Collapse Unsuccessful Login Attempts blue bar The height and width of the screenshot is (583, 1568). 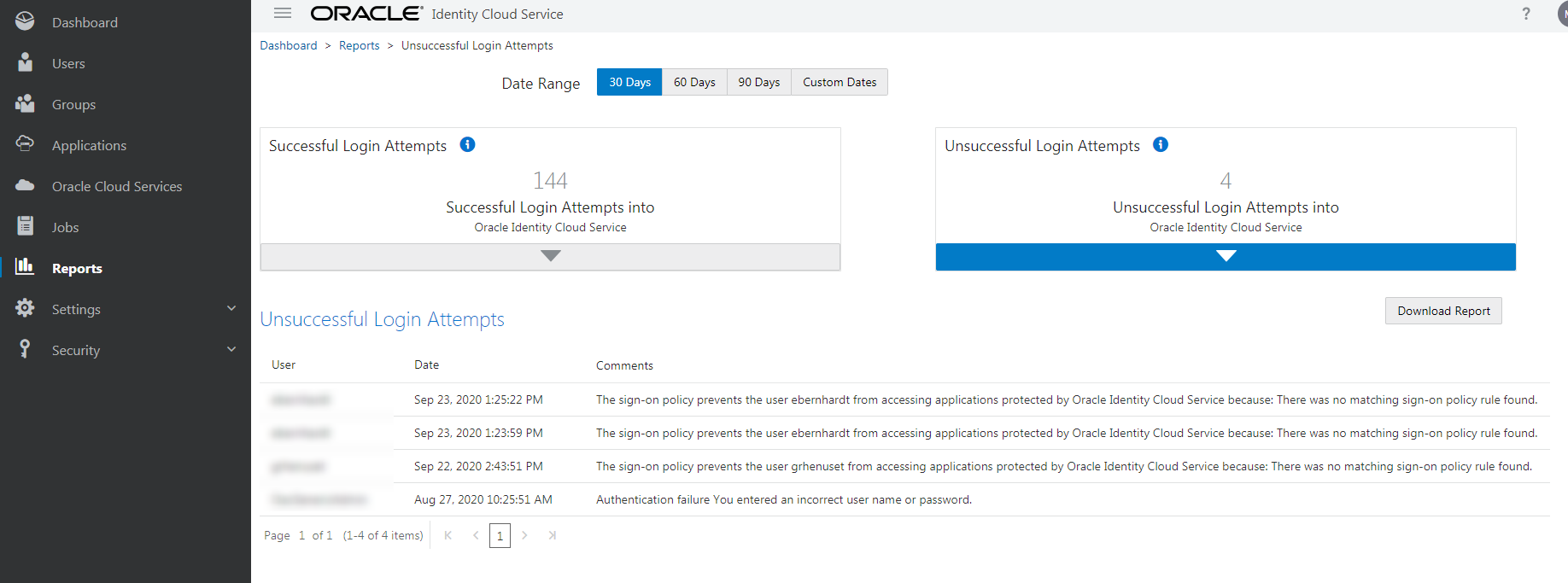click(1226, 256)
